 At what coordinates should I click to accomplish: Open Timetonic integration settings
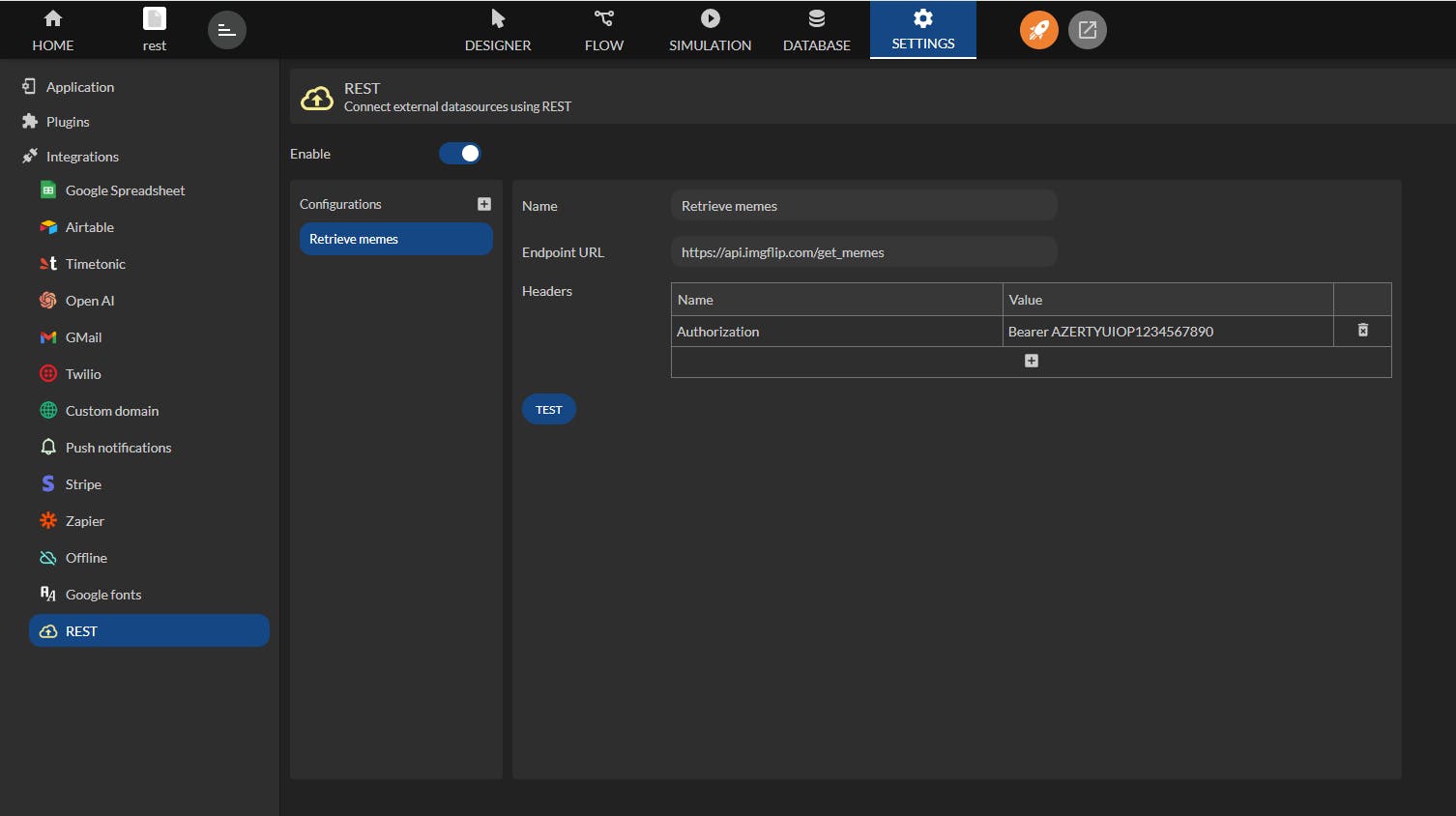[150, 264]
